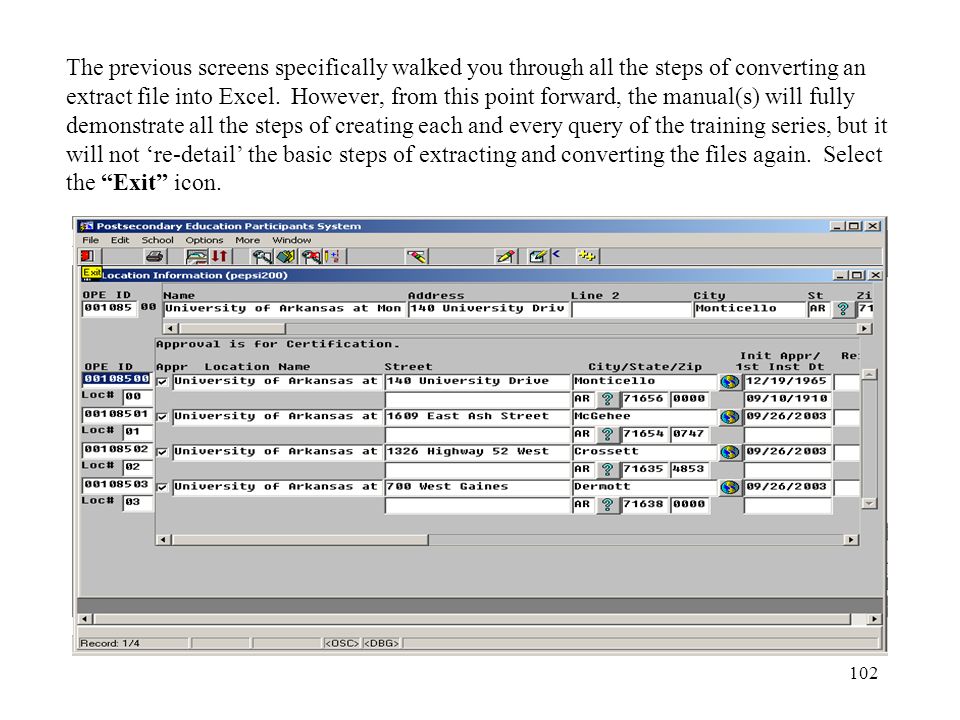
Task: Select OPE ID 00108500 field
Action: click(116, 379)
